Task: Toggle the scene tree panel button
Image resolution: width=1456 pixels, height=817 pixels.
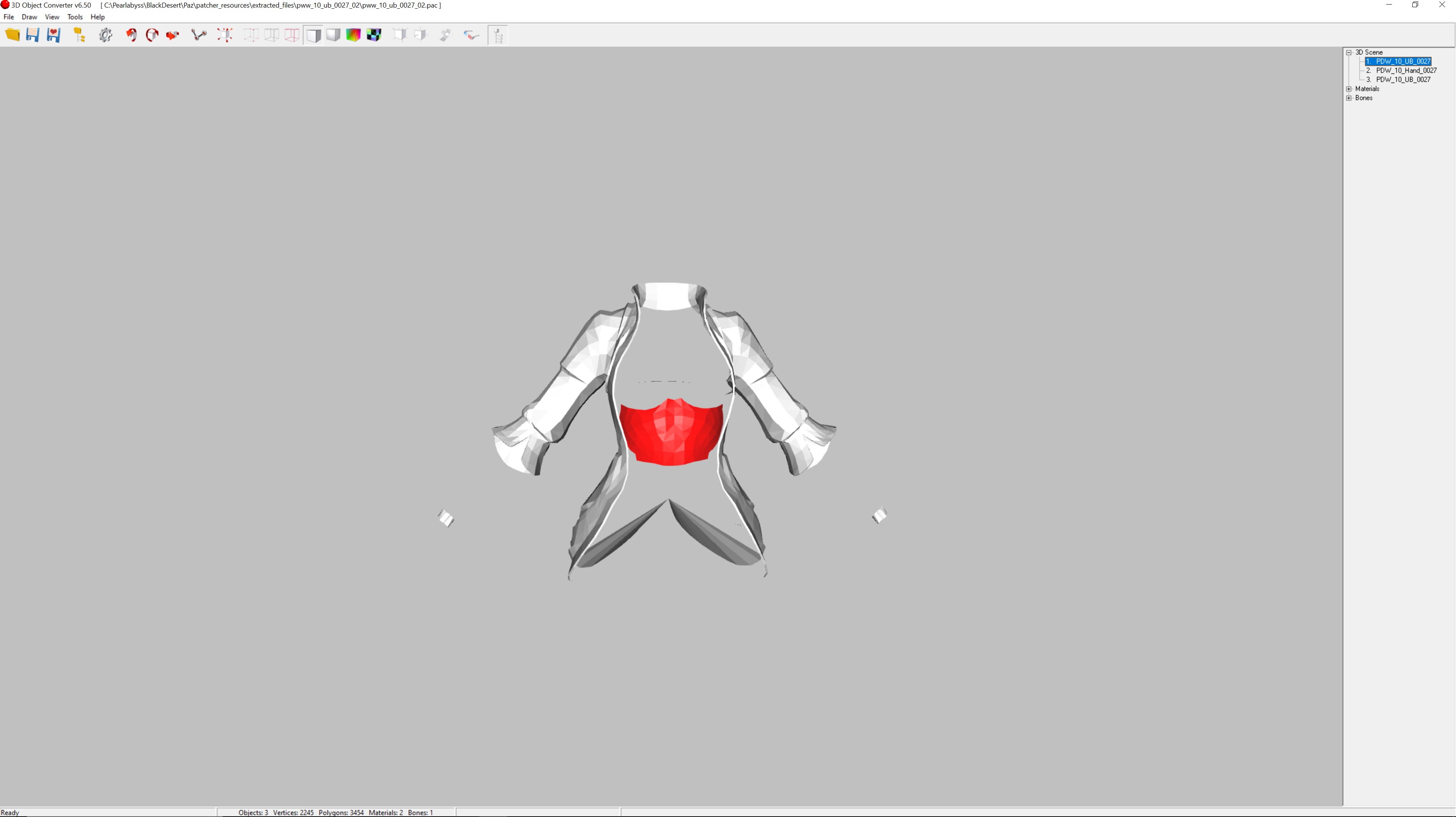Action: pos(498,35)
